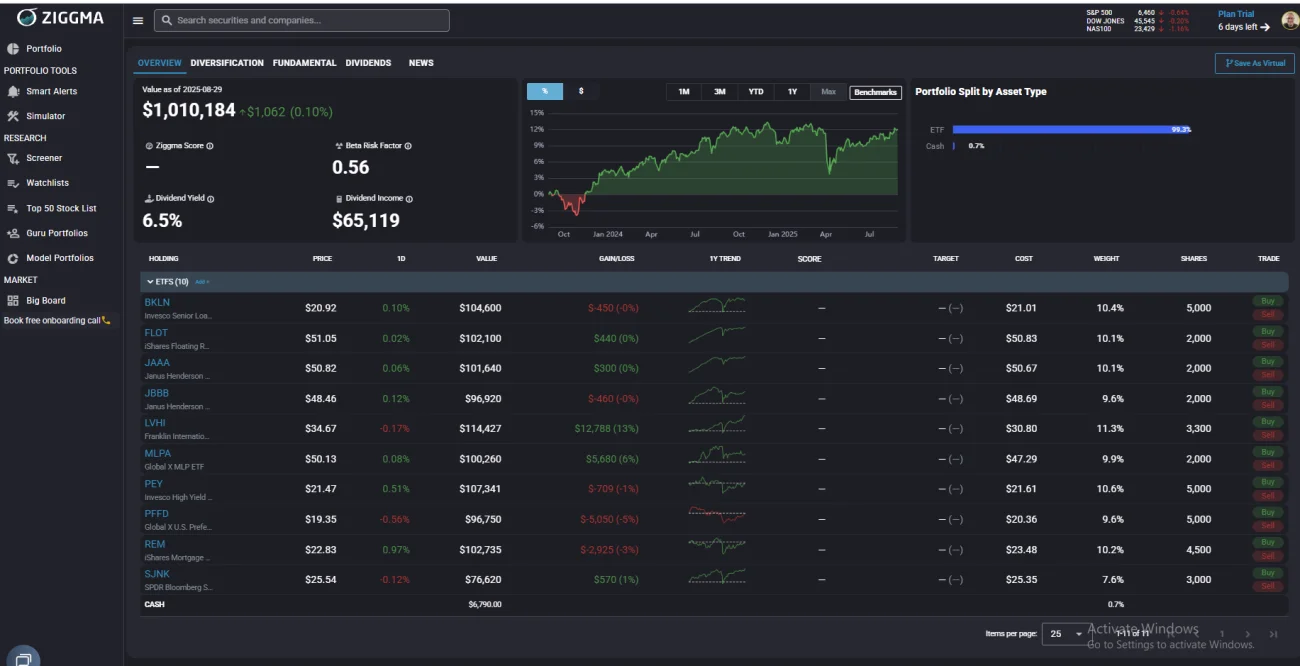Set chart range to YTD
Image resolution: width=1300 pixels, height=666 pixels.
(756, 92)
